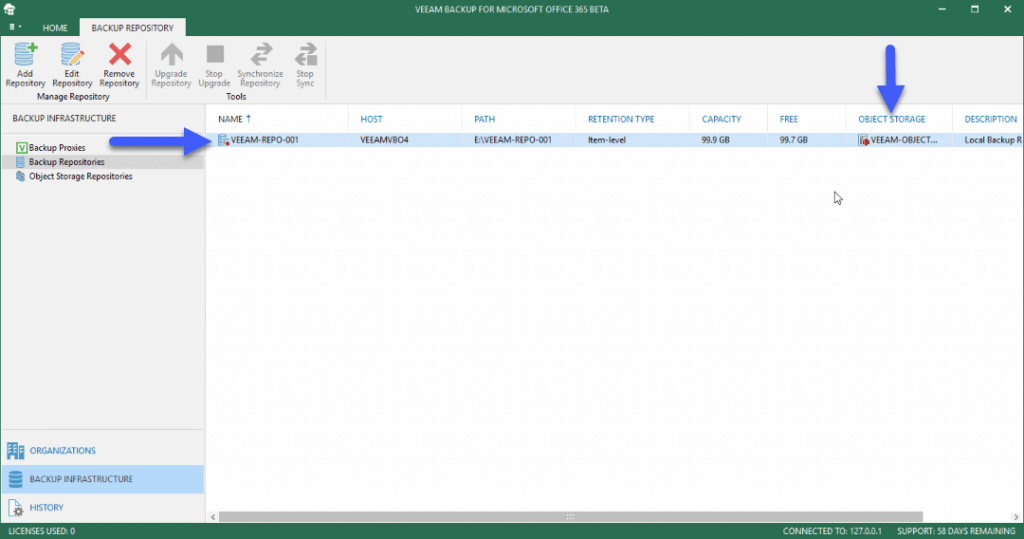Click the OBJECT STORAGE column header
Image resolution: width=1024 pixels, height=539 pixels.
click(891, 119)
